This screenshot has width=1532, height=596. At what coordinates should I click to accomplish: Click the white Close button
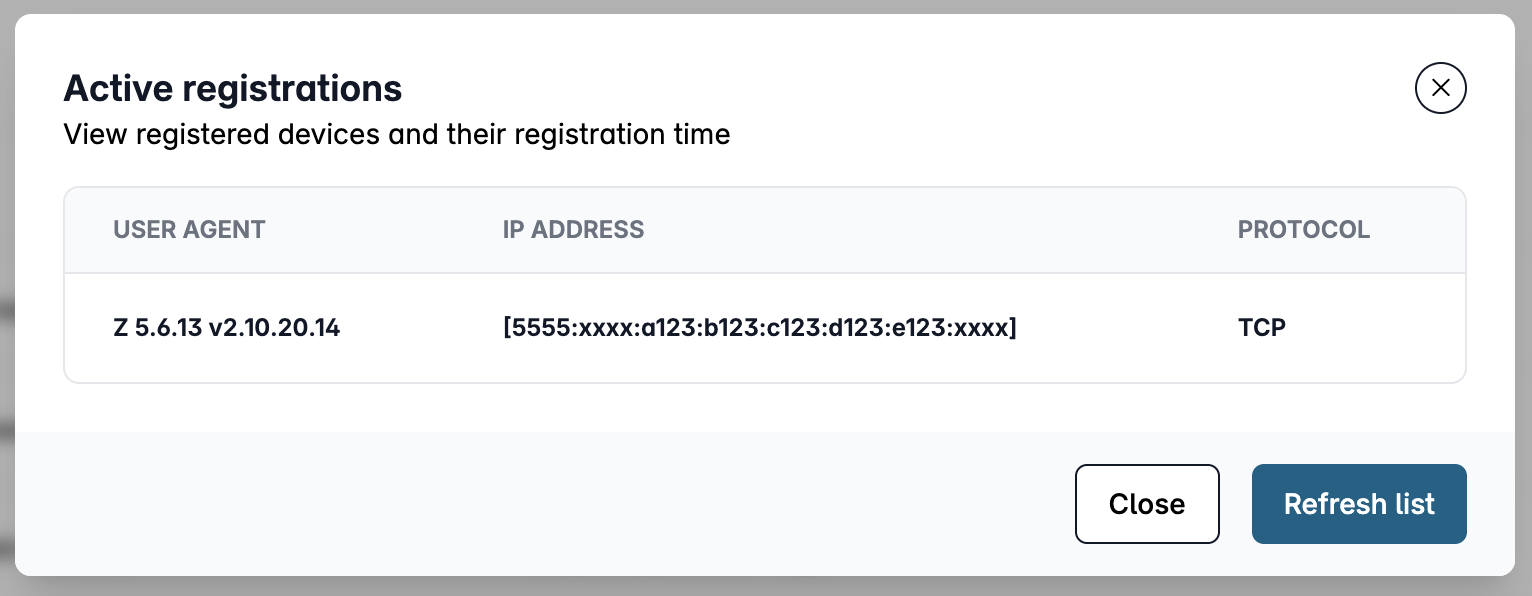1147,504
